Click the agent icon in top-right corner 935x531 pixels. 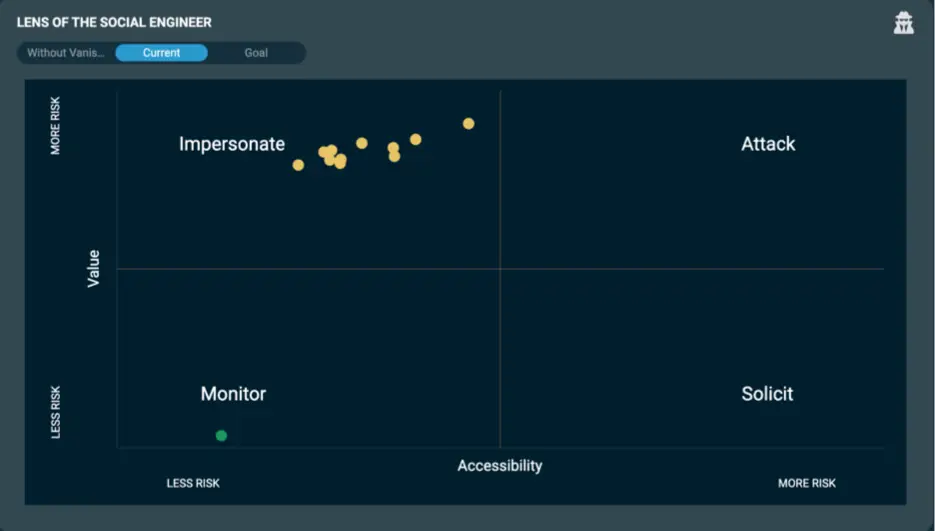[x=904, y=23]
